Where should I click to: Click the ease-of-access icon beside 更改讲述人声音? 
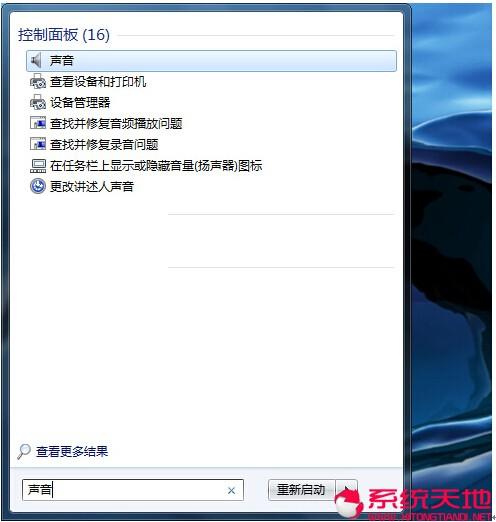click(38, 186)
